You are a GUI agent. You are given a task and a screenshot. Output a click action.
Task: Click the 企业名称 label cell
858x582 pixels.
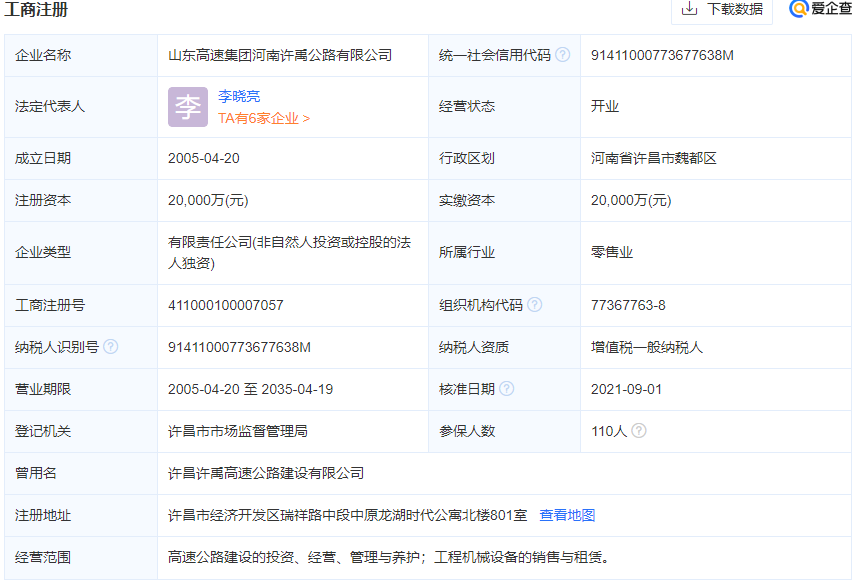pos(81,55)
